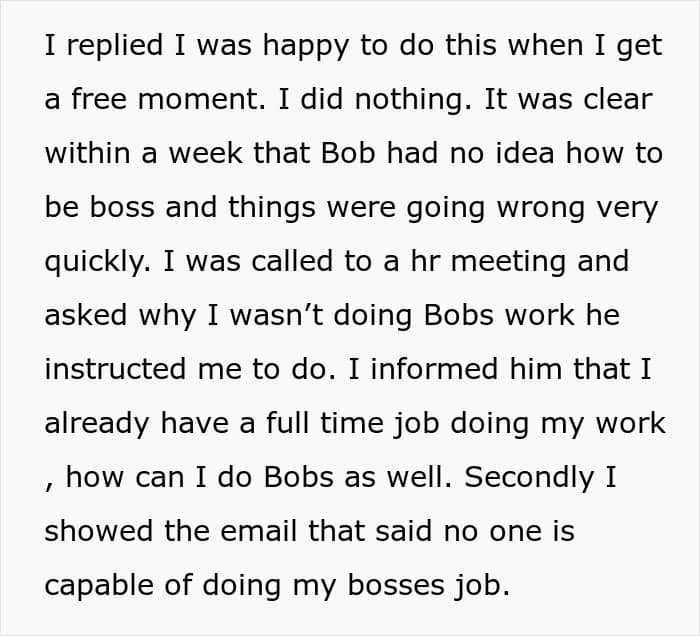Click the word "already"
700x636 pixels.
point(97,424)
